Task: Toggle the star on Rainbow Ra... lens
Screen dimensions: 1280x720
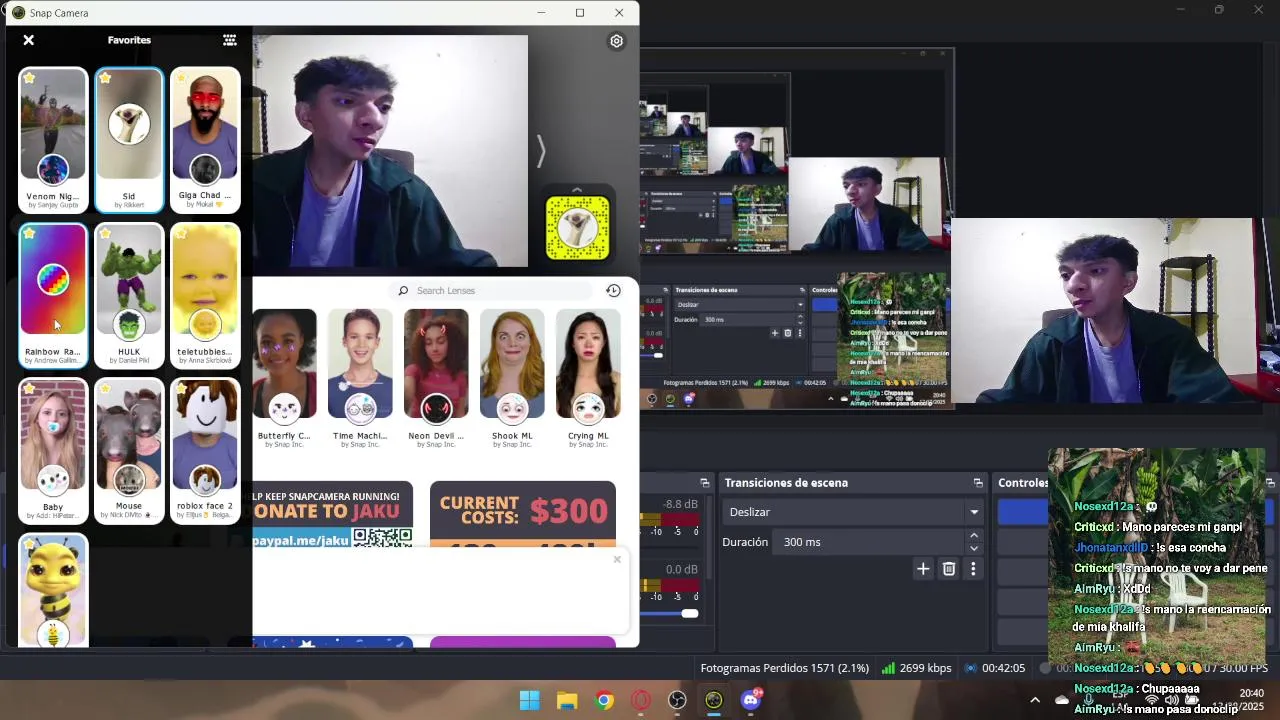Action: pos(29,233)
